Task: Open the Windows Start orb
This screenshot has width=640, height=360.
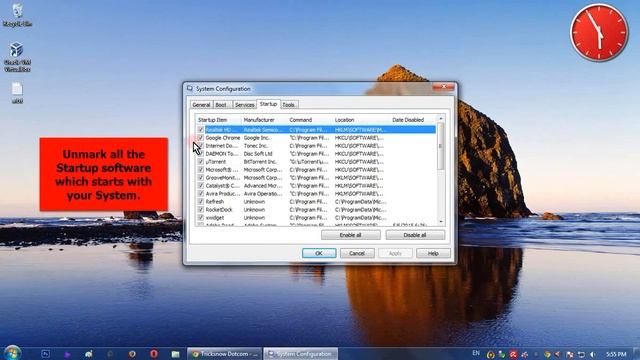Action: 12,353
